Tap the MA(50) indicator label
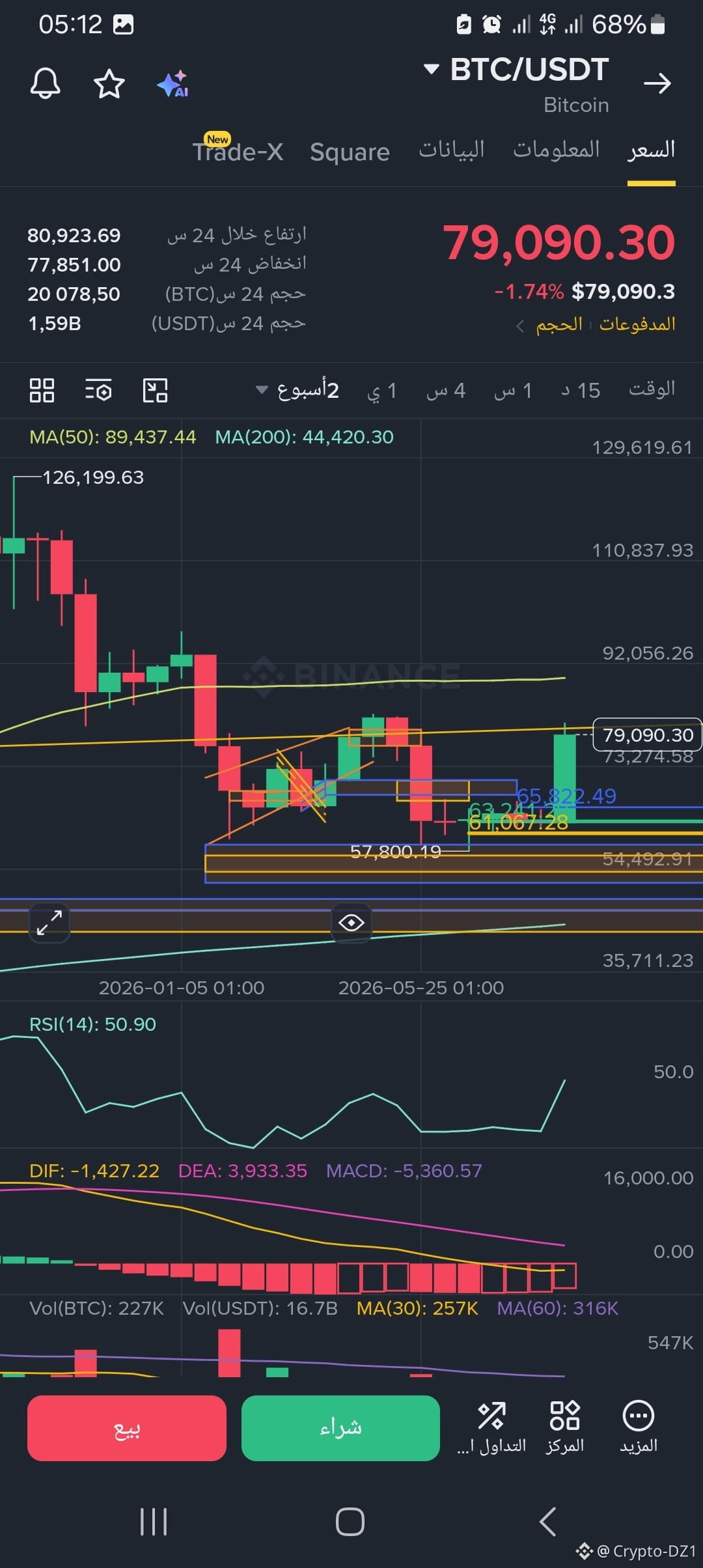This screenshot has width=703, height=1568. pos(113,437)
